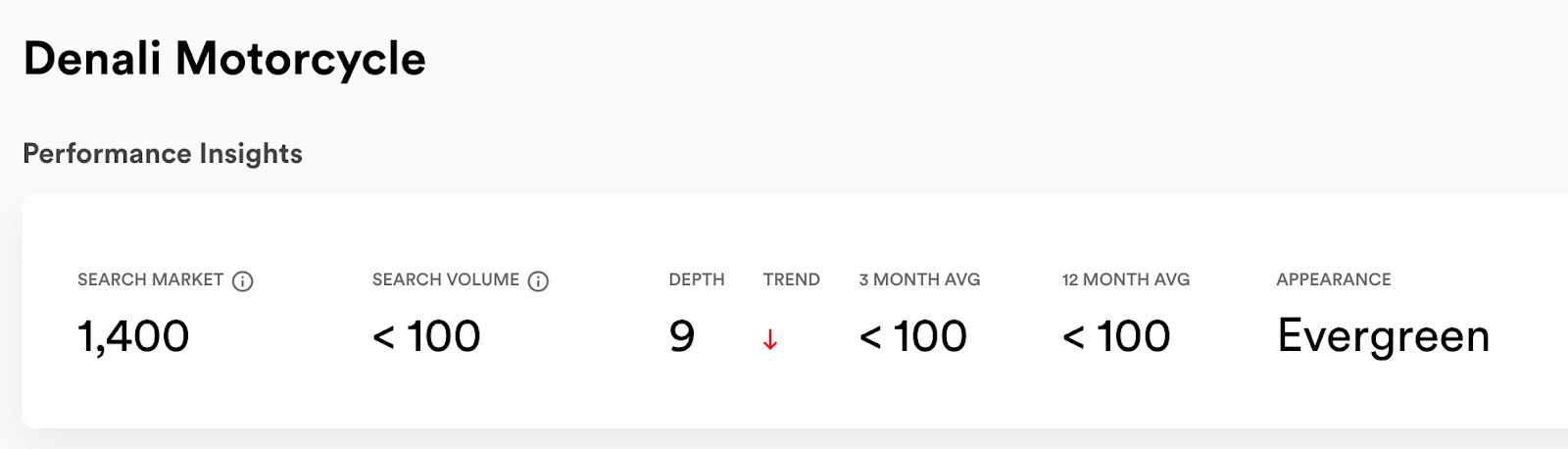Click the Evergreen appearance value
This screenshot has width=1568, height=449.
pos(1384,336)
